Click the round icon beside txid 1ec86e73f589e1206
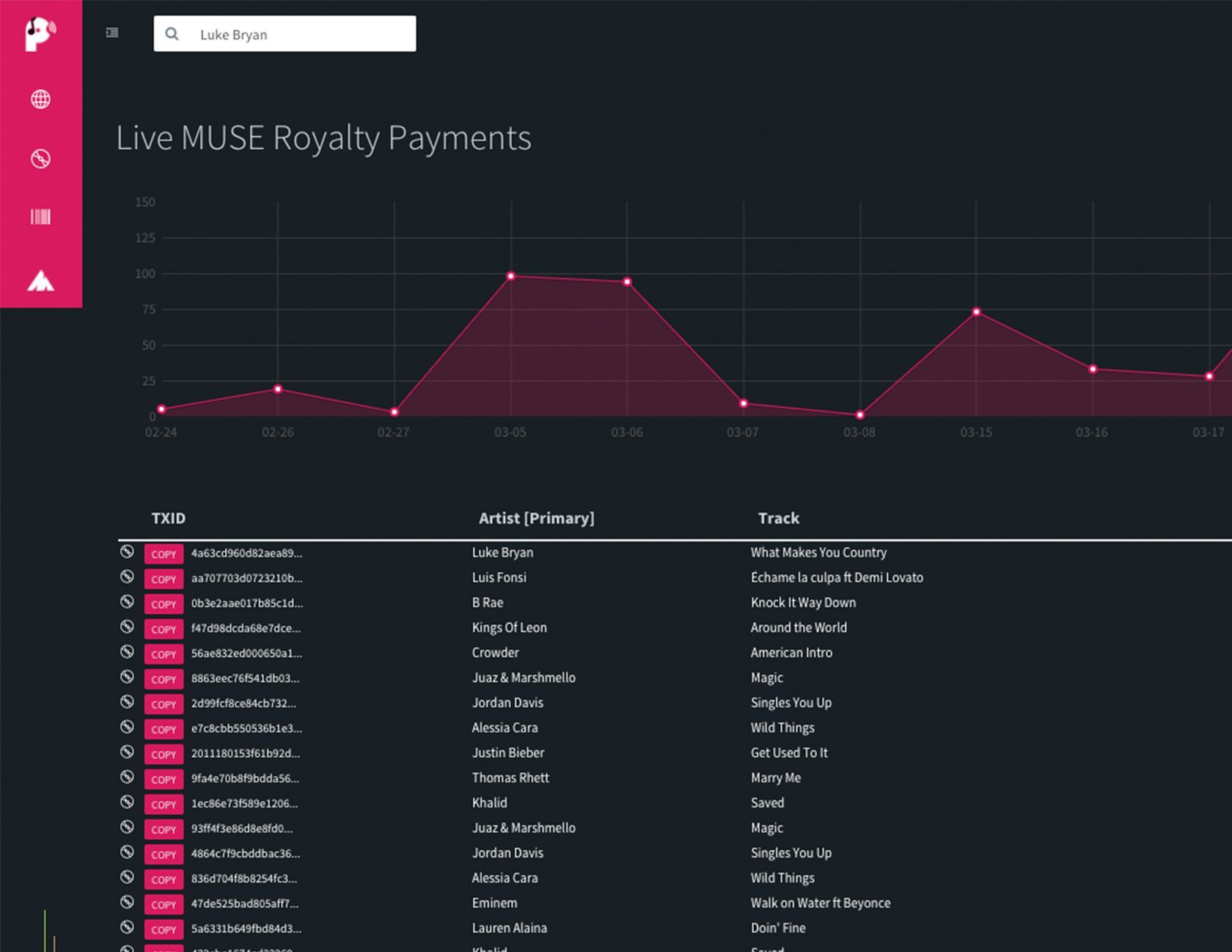The width and height of the screenshot is (1232, 952). click(127, 802)
